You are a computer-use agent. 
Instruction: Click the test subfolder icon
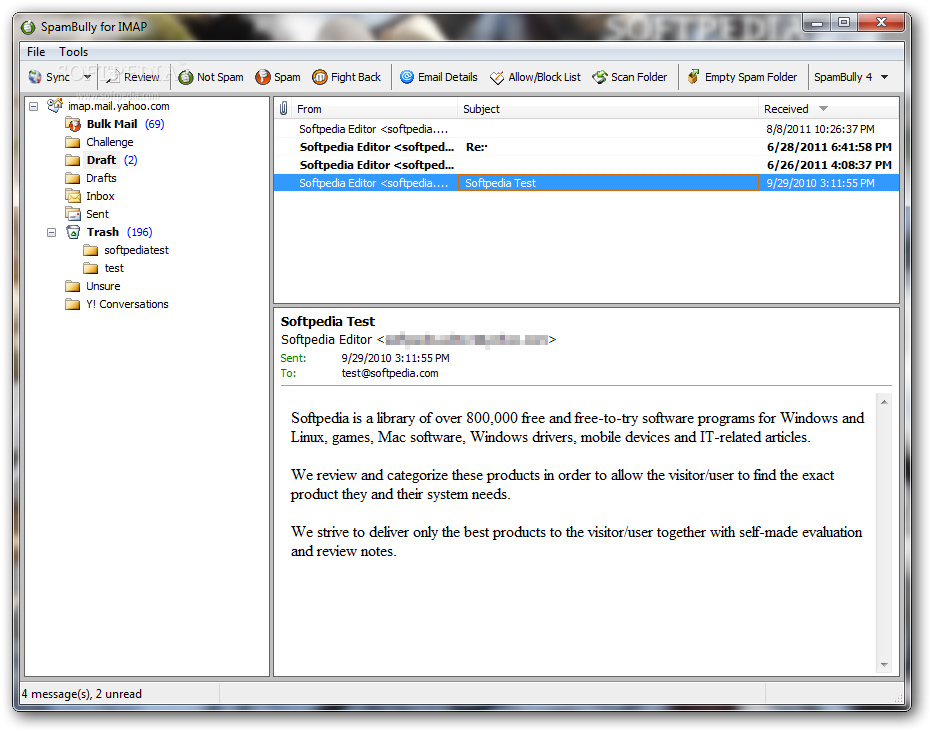point(90,268)
